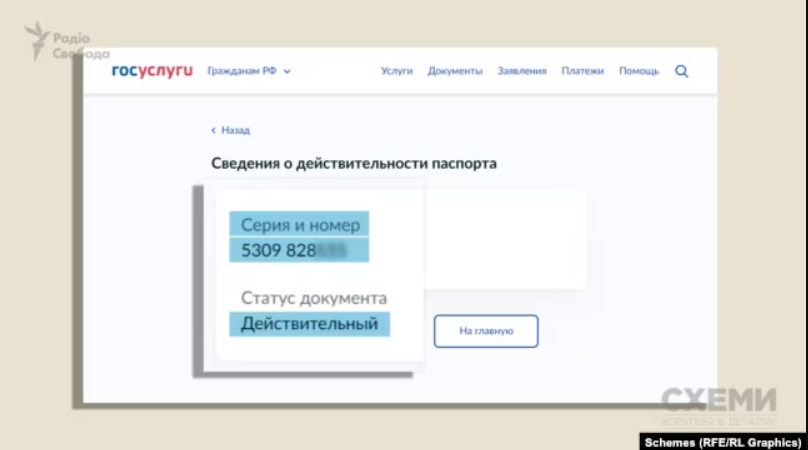The height and width of the screenshot is (450, 808).
Task: Click the highlighted Серия и номер label
Action: [299, 225]
